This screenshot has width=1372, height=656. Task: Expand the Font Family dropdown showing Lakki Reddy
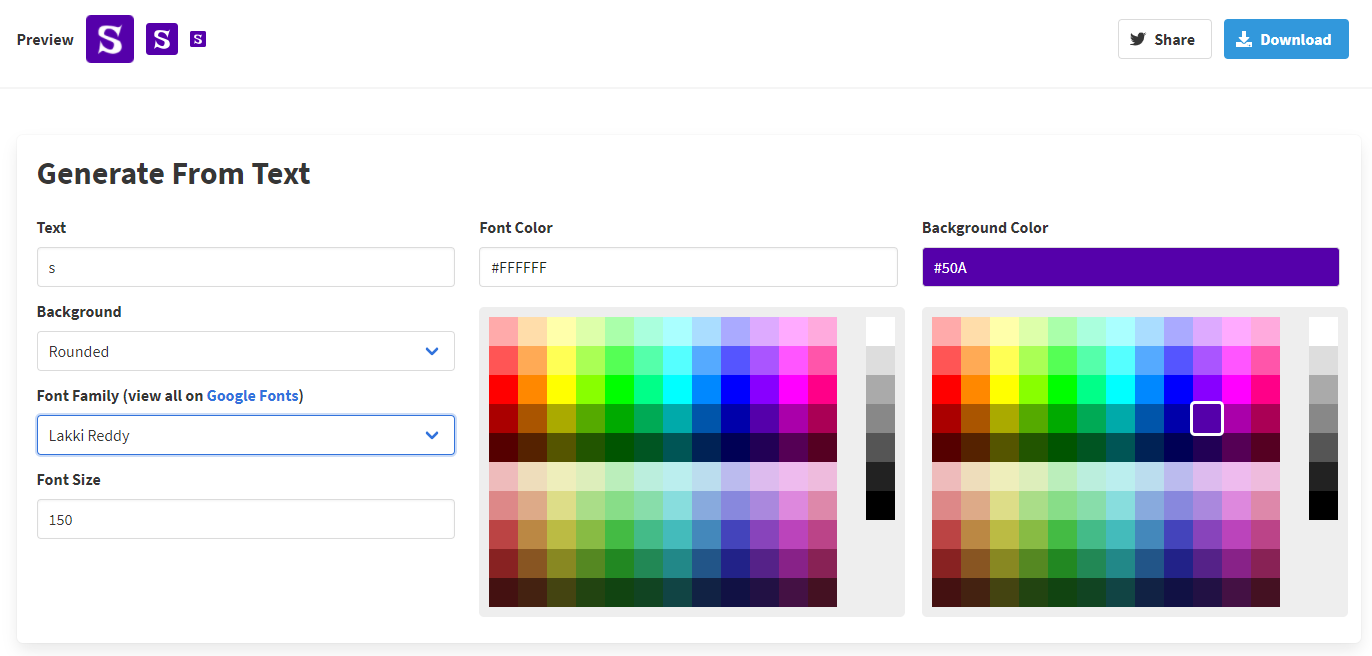pos(246,435)
